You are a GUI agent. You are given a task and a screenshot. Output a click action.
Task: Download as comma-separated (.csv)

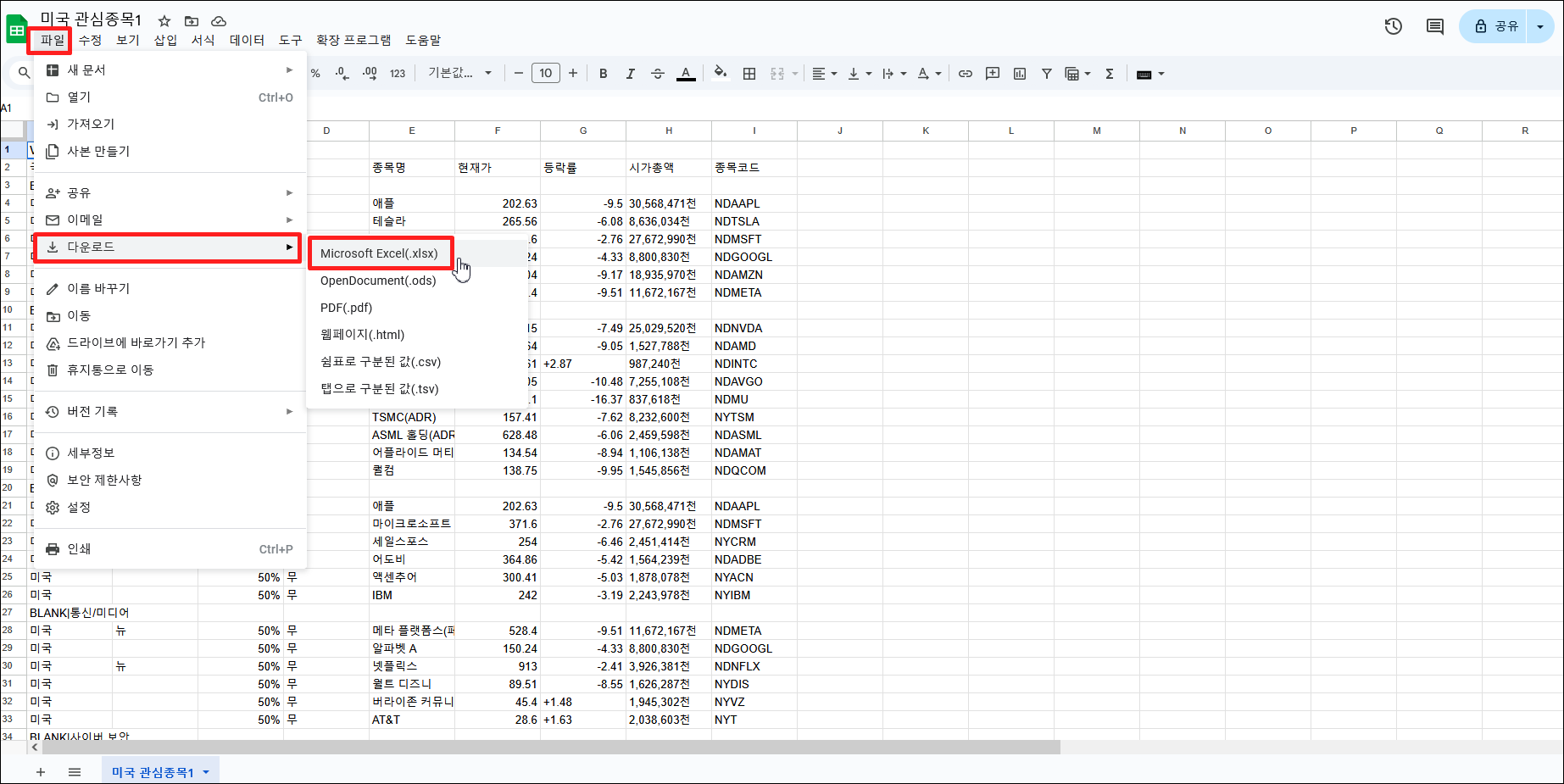pyautogui.click(x=417, y=362)
